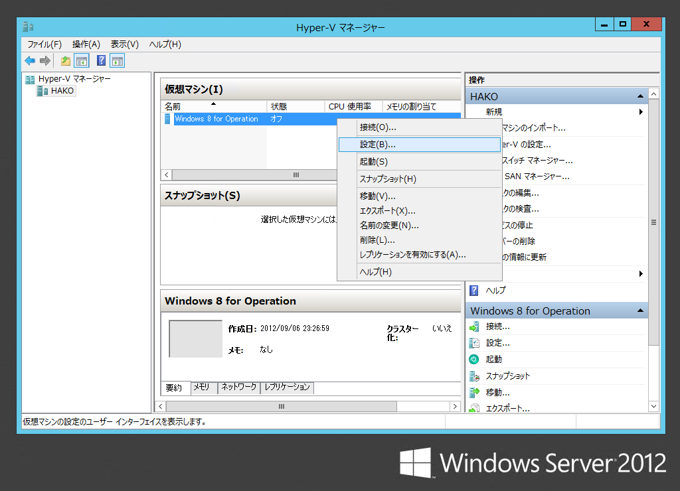The width and height of the screenshot is (680, 491).
Task: Click the forward arrow toolbar icon
Action: [45, 61]
